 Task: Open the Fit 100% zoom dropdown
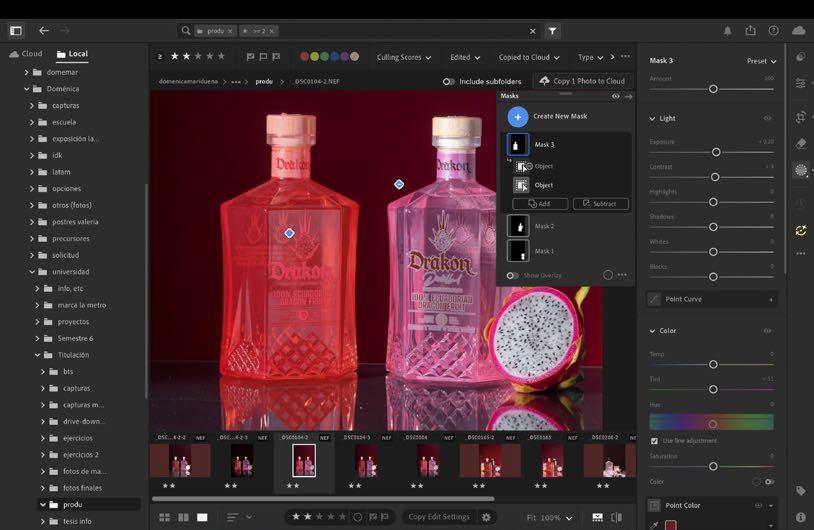(x=550, y=518)
